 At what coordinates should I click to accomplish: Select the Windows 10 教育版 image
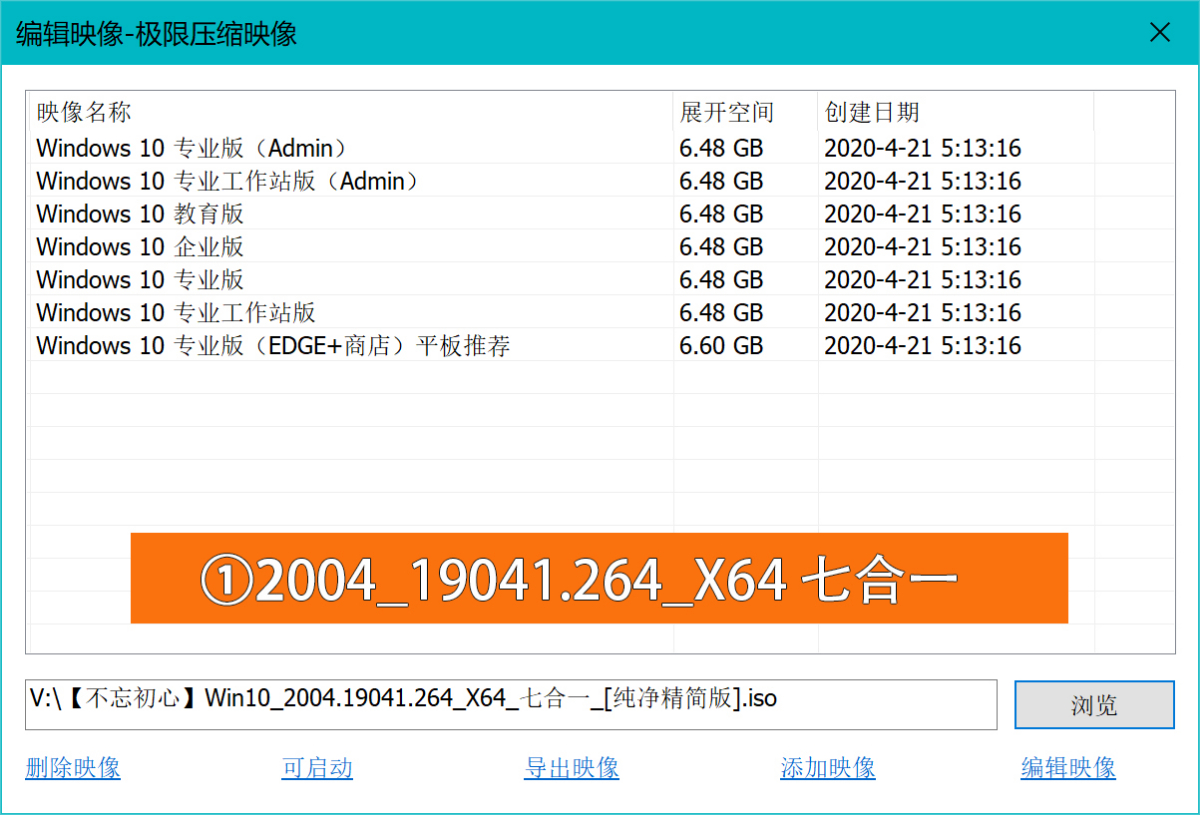click(140, 215)
